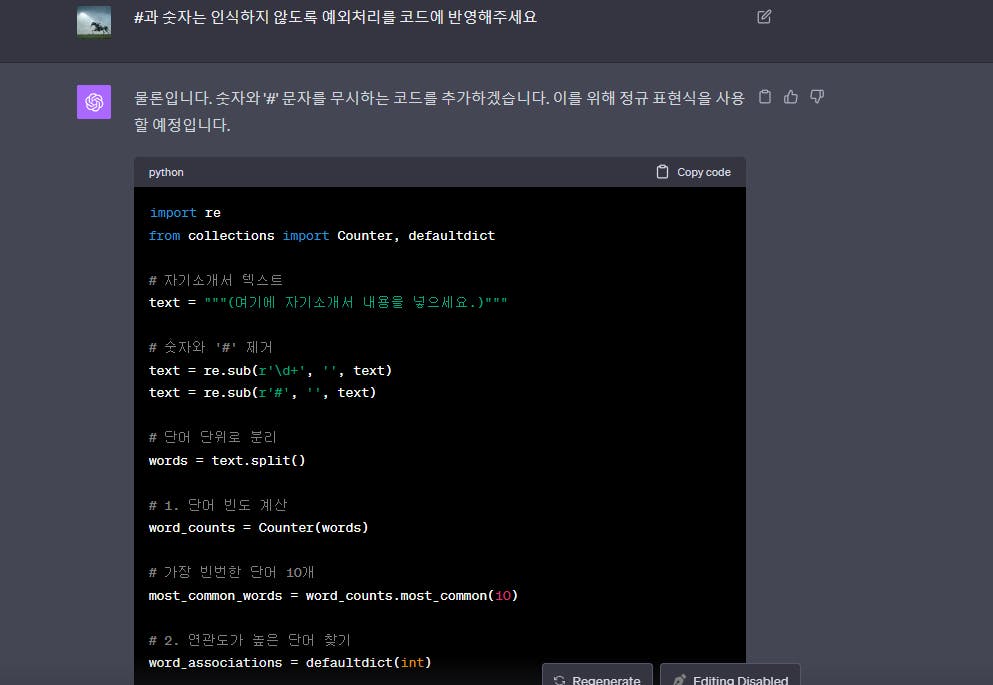Image resolution: width=993 pixels, height=685 pixels.
Task: Click the comment '# 가장 빈번한 단어 10개'
Action: [x=232, y=572]
